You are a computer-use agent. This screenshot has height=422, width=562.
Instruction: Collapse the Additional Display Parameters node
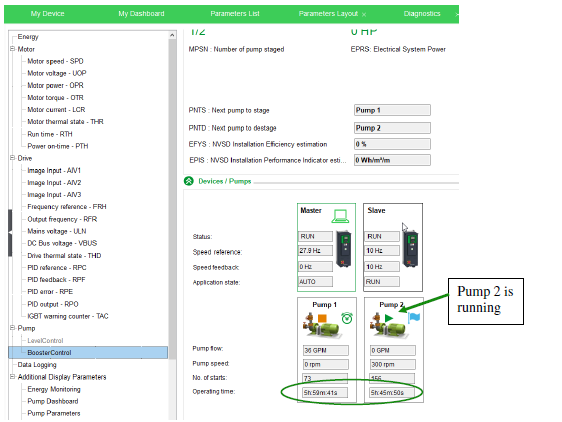click(13, 377)
